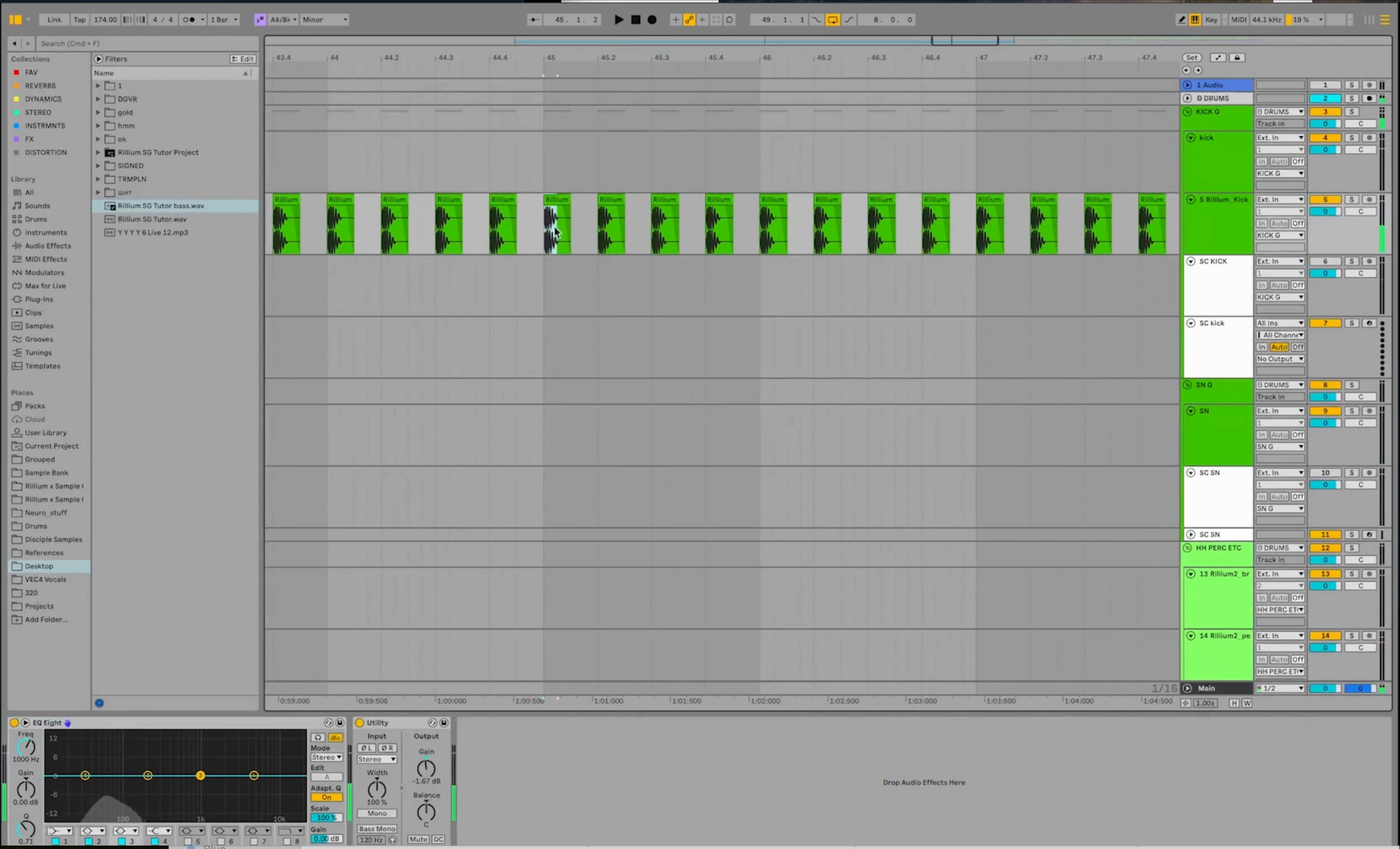
Task: Fold the 5 Rillium_Kick track
Action: pyautogui.click(x=1190, y=200)
